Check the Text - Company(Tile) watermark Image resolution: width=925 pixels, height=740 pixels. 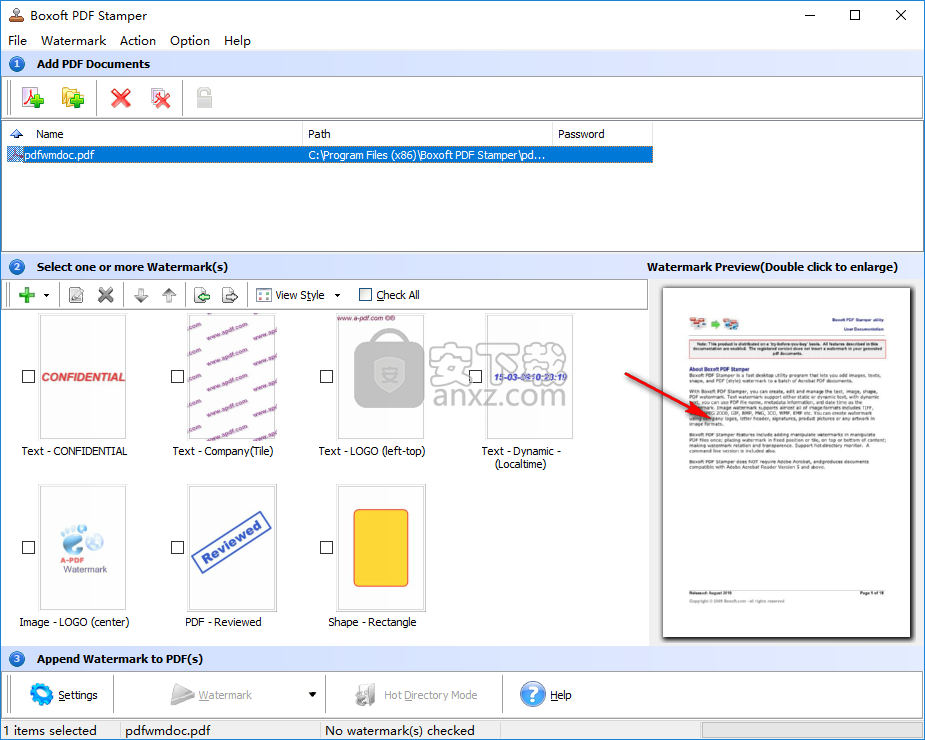tap(178, 376)
